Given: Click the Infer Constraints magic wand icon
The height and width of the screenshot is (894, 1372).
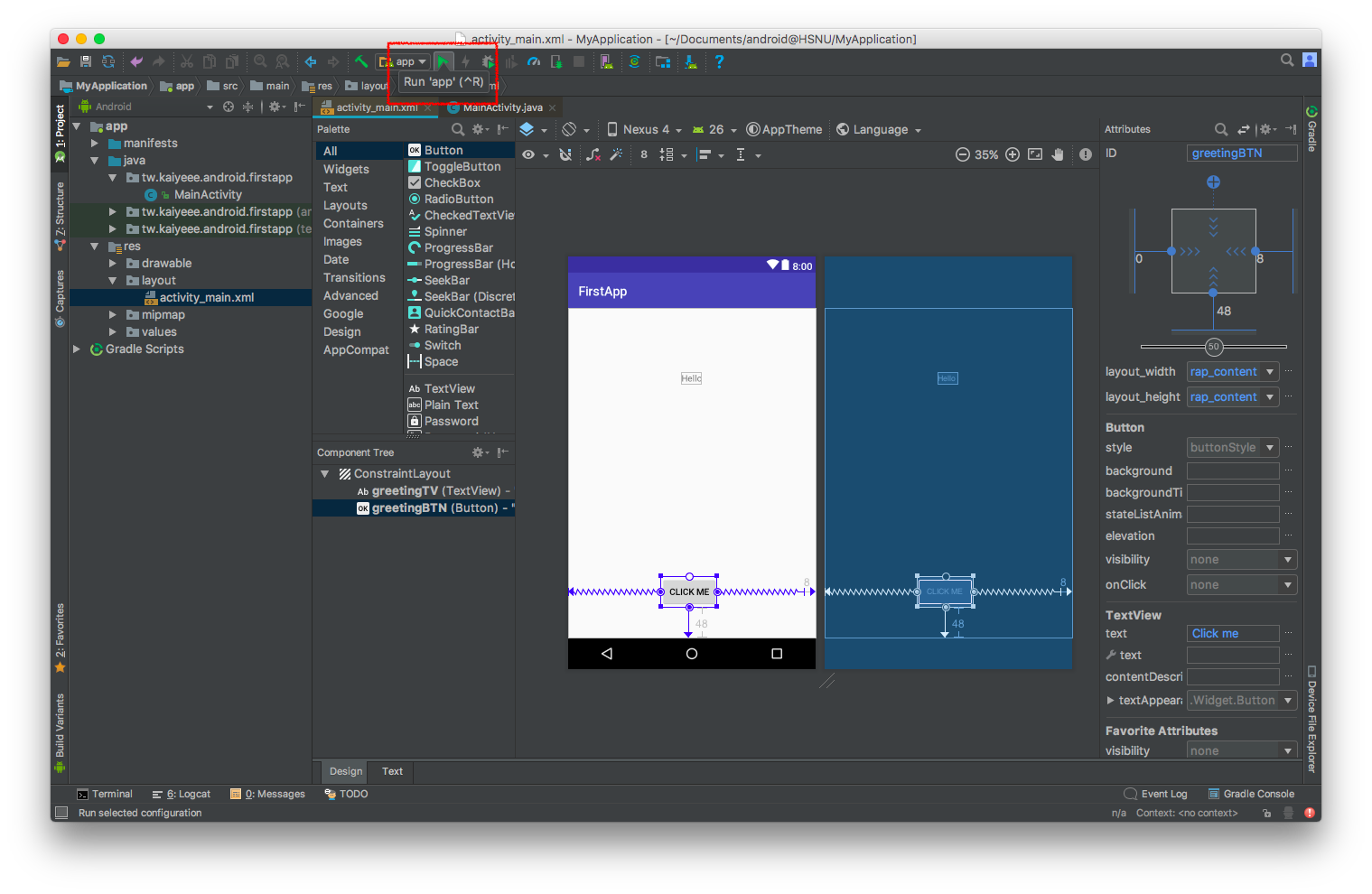Looking at the screenshot, I should pos(616,154).
